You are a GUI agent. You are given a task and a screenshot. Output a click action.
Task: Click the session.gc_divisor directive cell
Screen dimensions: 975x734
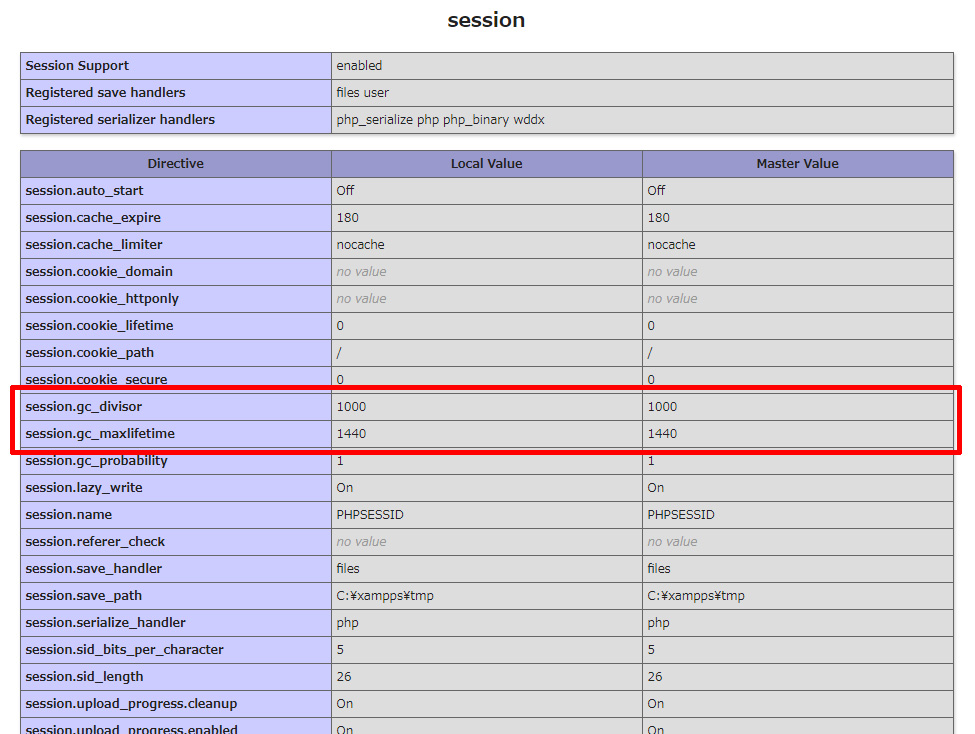(84, 407)
